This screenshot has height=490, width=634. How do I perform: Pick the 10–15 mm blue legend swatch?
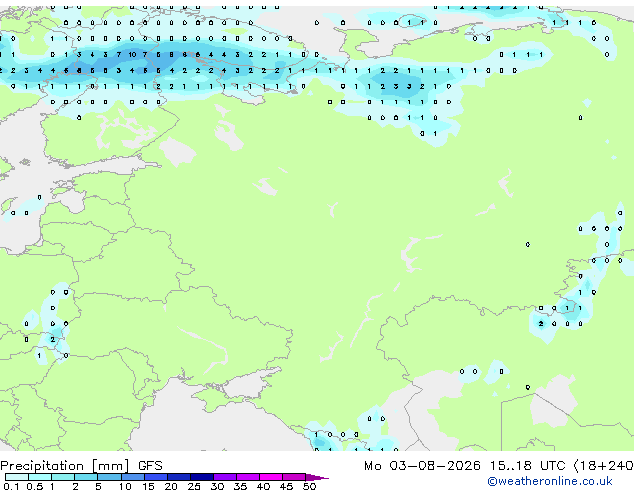[x=132, y=477]
